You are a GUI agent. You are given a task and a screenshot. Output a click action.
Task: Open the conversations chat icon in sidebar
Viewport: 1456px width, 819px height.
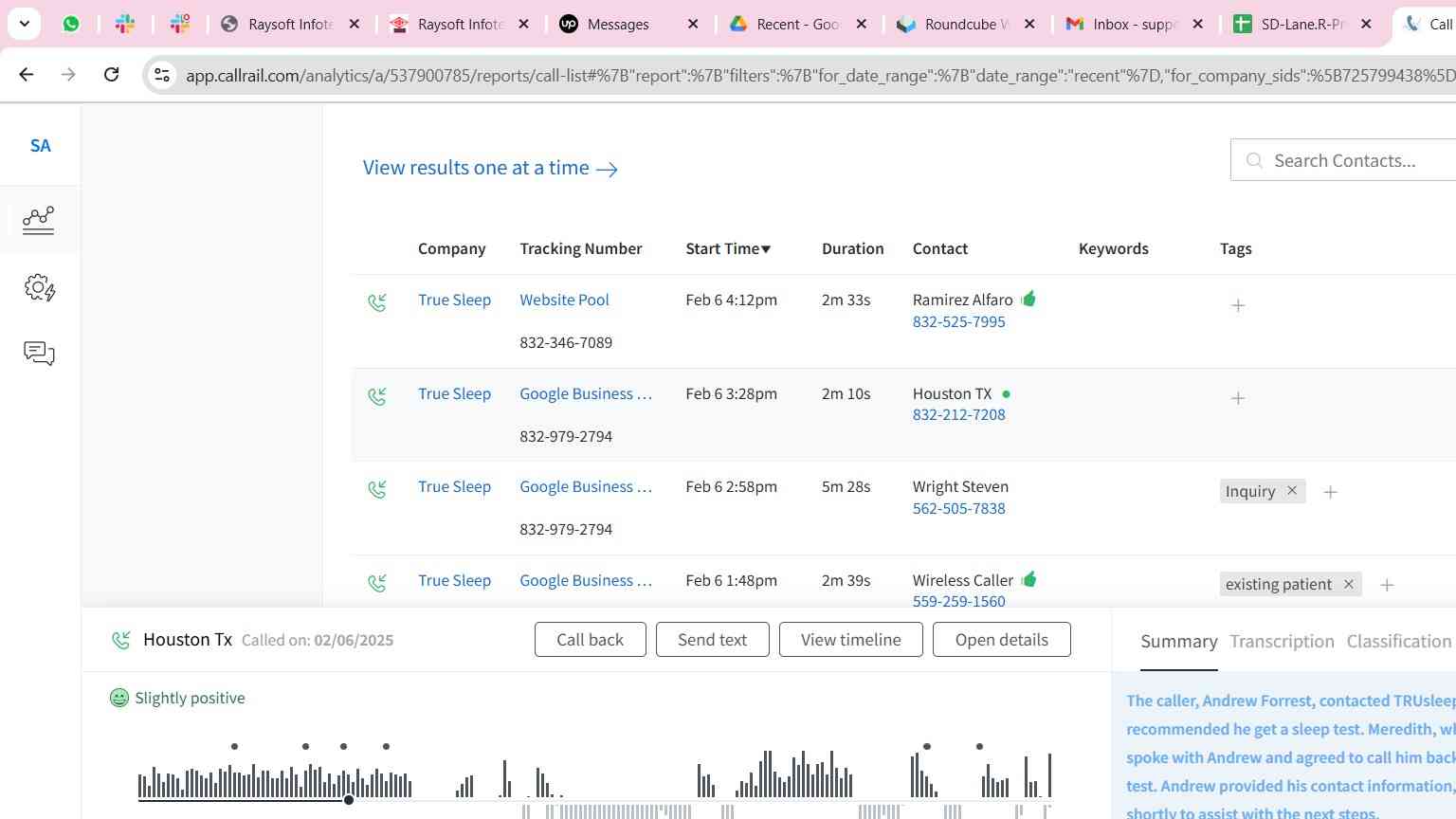click(x=39, y=354)
